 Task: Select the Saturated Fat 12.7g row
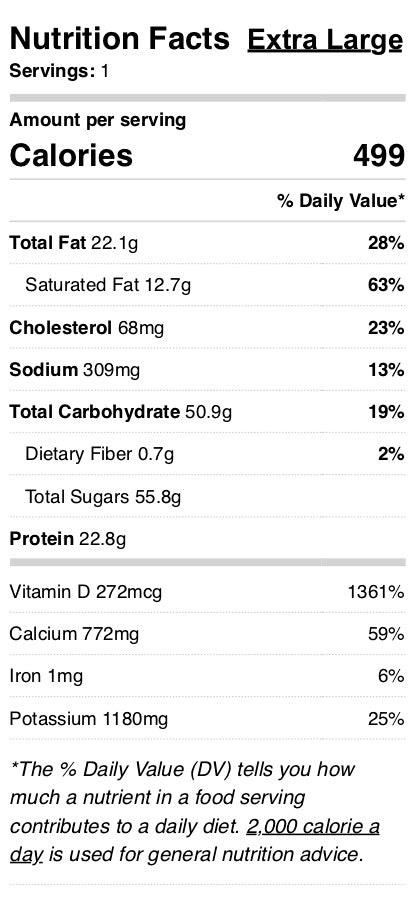[x=207, y=285]
